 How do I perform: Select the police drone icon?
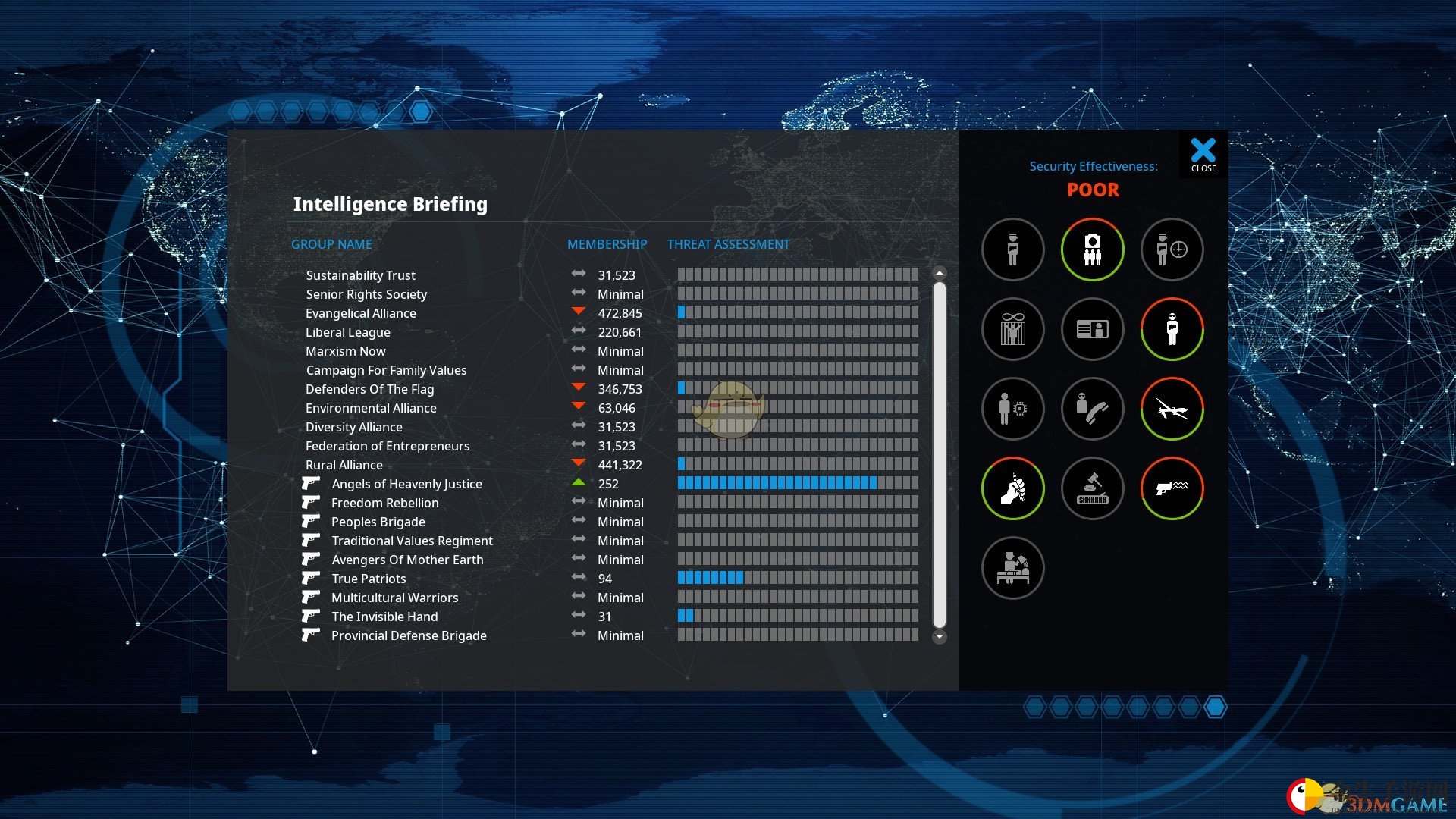pos(1172,409)
